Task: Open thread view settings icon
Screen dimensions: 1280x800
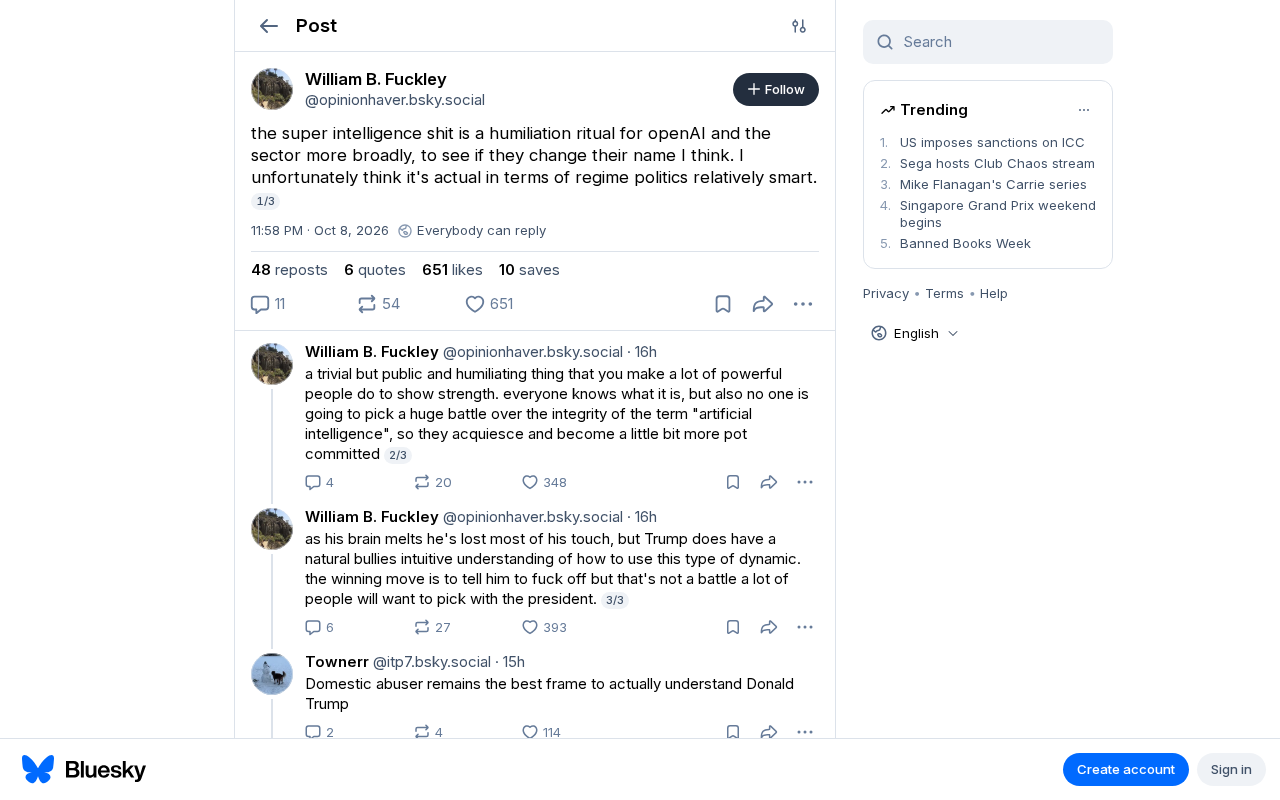Action: tap(799, 26)
